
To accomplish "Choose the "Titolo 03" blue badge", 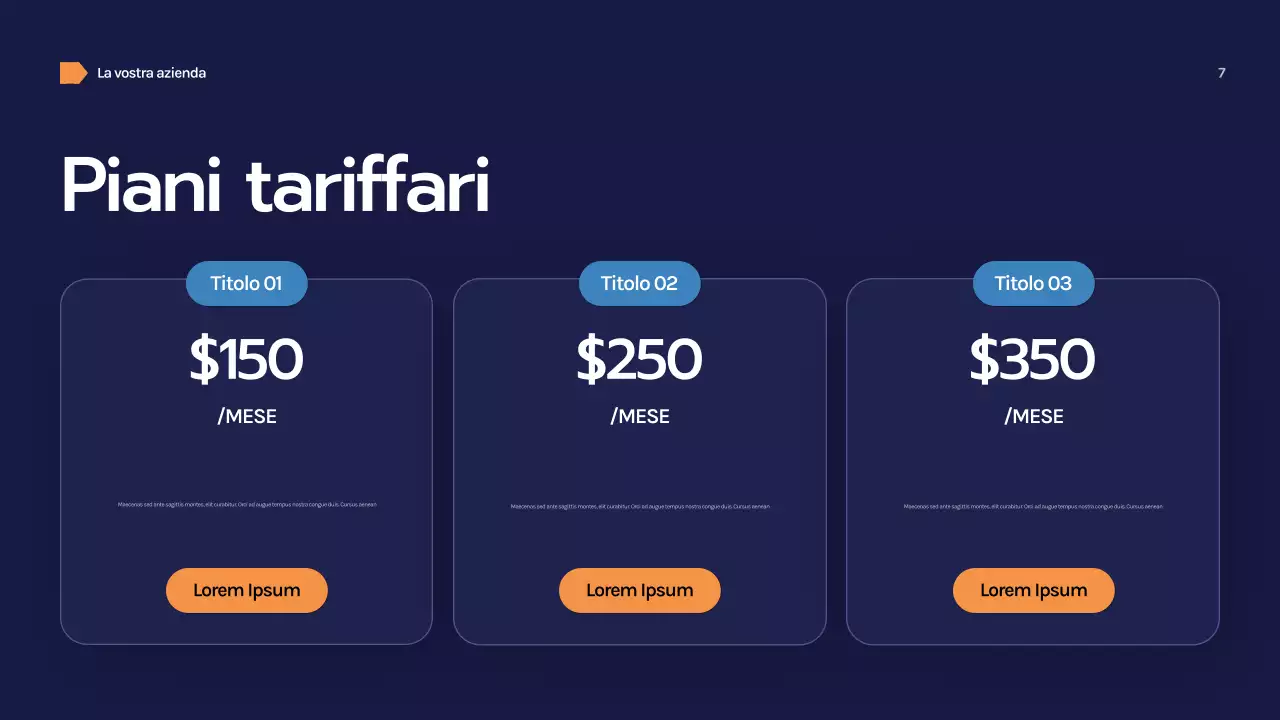I will tap(1033, 283).
